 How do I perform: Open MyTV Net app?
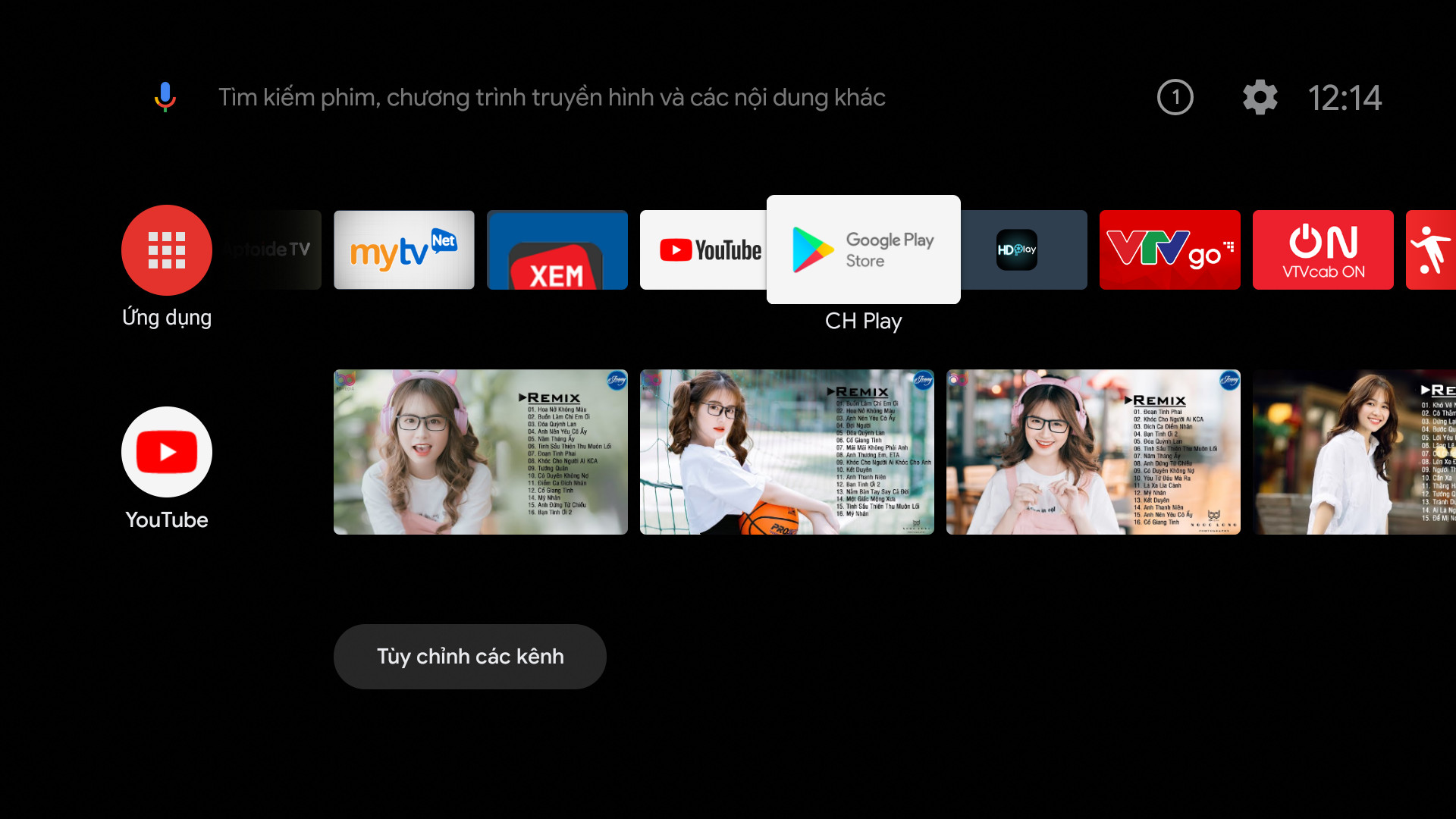pos(404,250)
